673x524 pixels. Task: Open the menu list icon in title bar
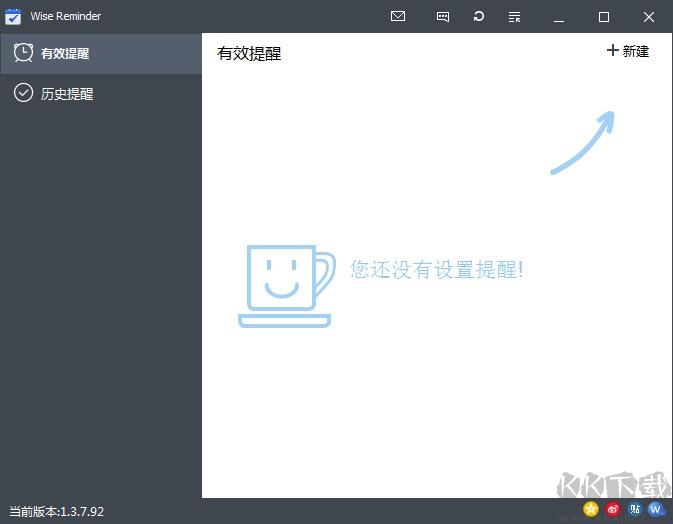(514, 17)
